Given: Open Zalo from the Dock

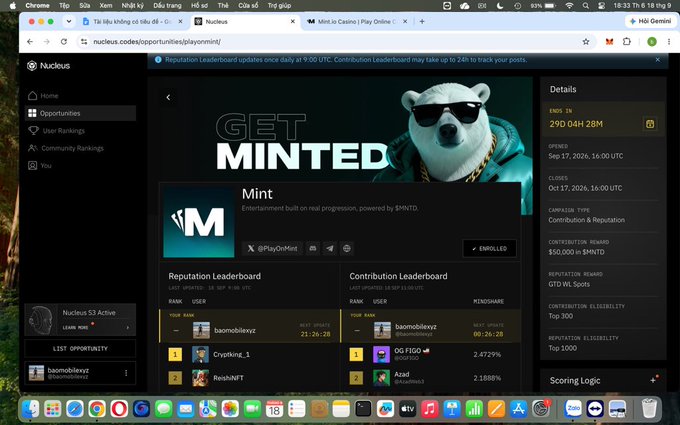Looking at the screenshot, I should tap(573, 409).
